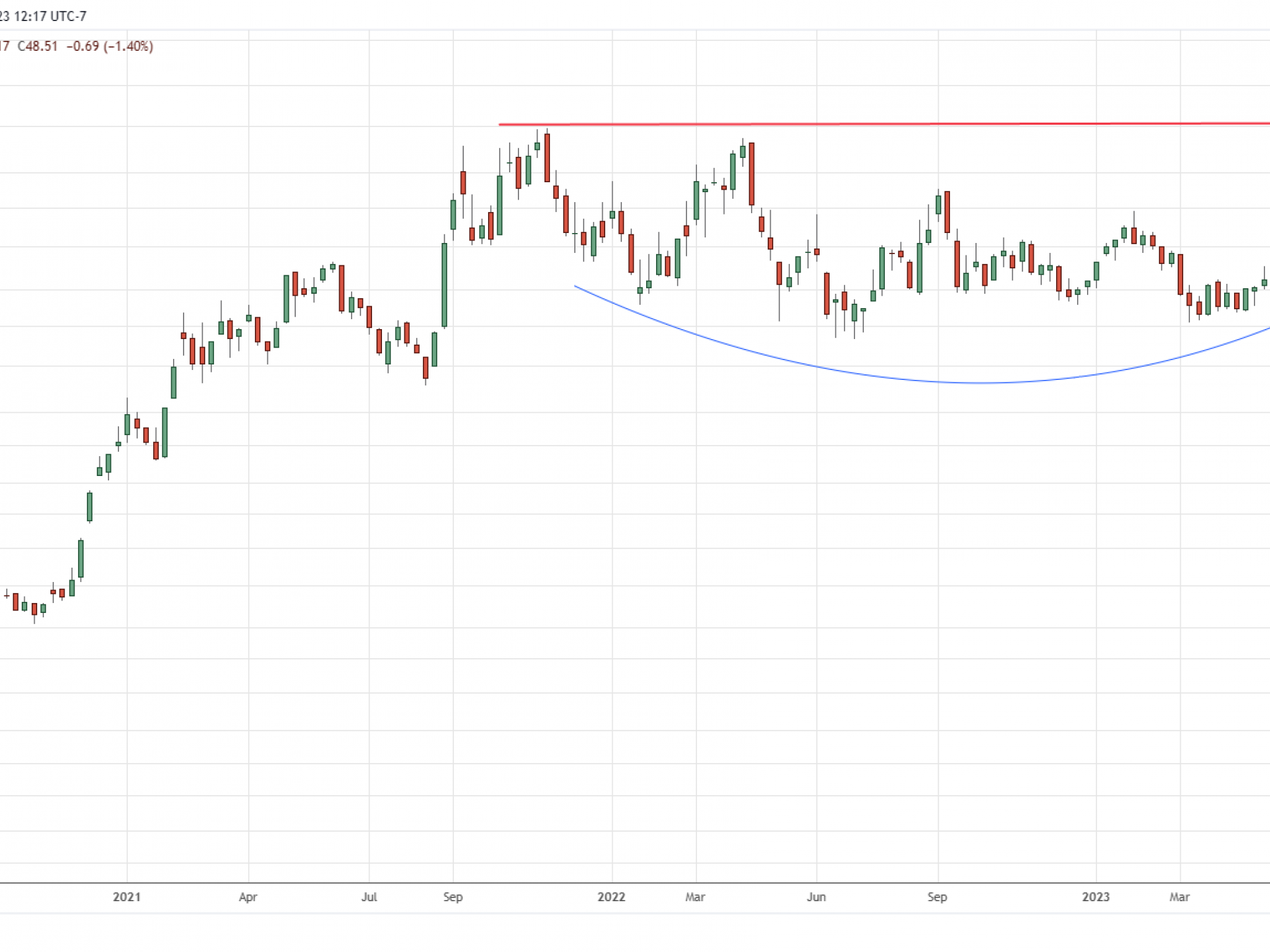Click the Apr label on the time axis
1270x952 pixels.
[x=248, y=897]
